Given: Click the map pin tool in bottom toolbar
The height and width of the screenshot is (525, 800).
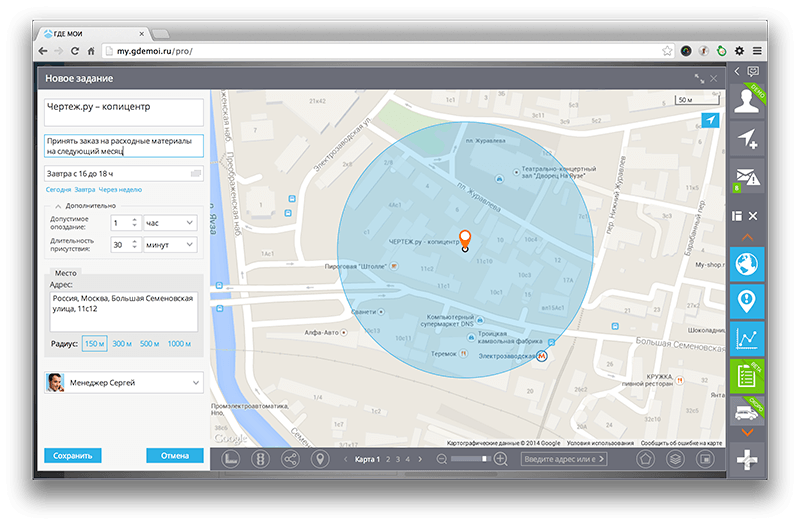Looking at the screenshot, I should click(x=320, y=459).
